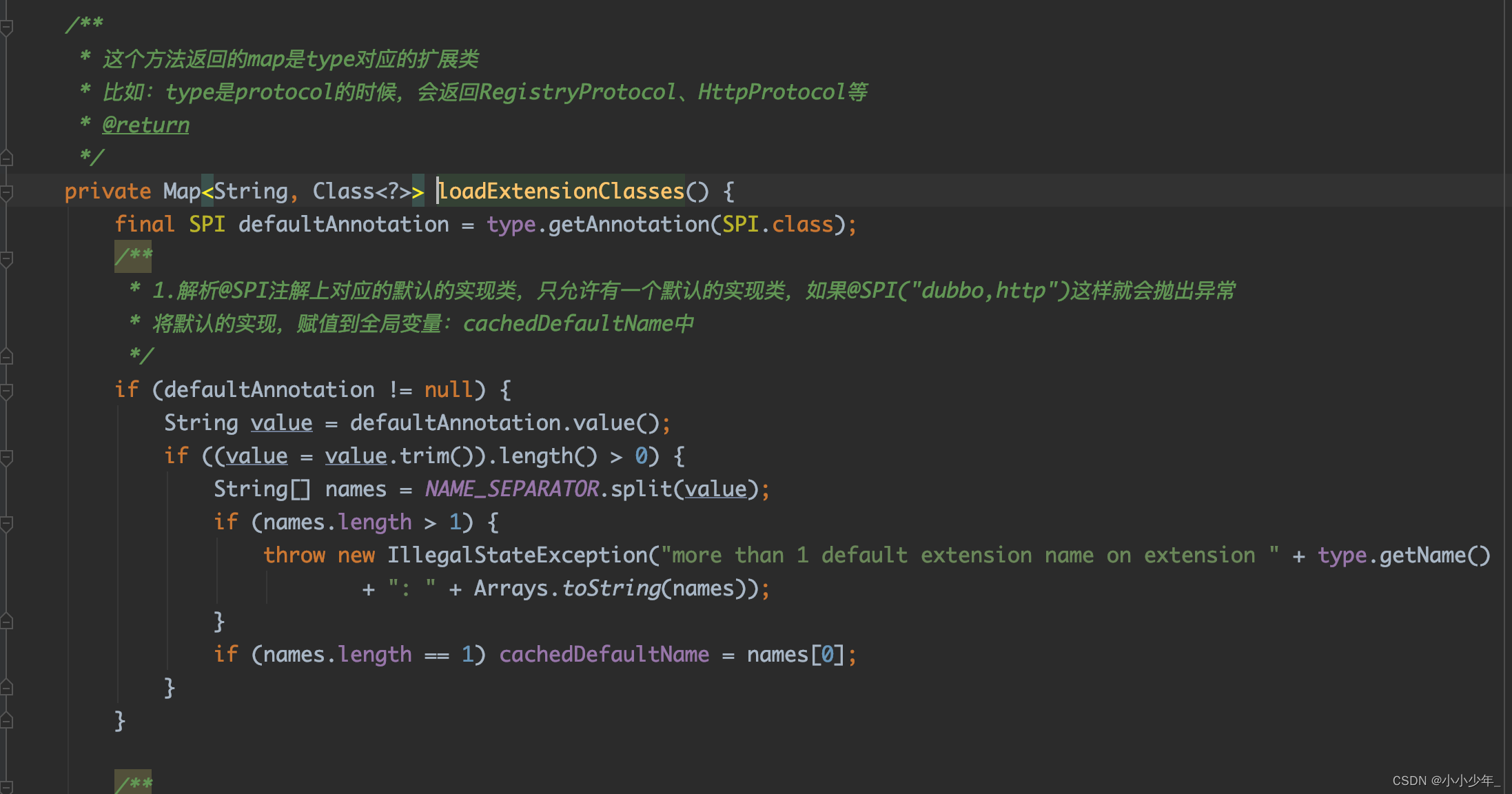Click fold end marker after cachedDefaultName comment
1512x794 pixels.
pos(7,356)
